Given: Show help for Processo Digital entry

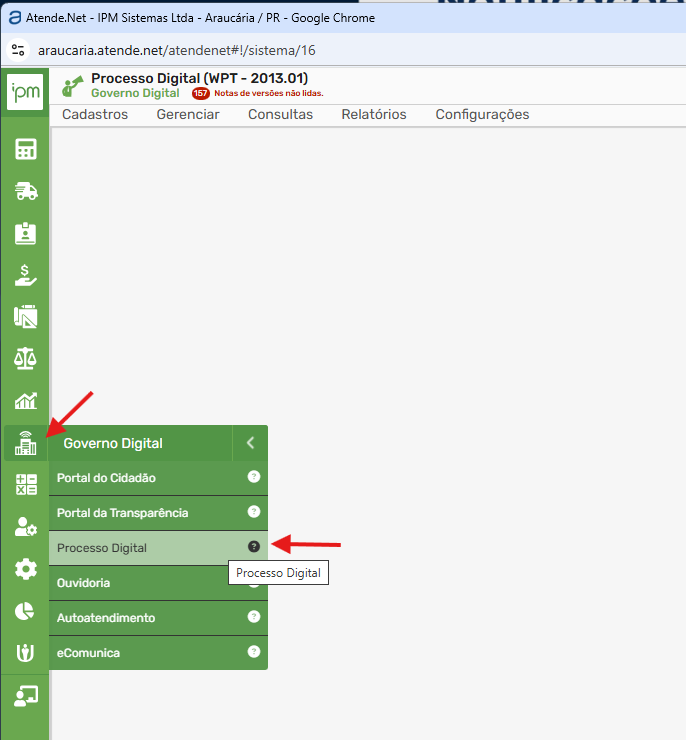Looking at the screenshot, I should point(254,547).
